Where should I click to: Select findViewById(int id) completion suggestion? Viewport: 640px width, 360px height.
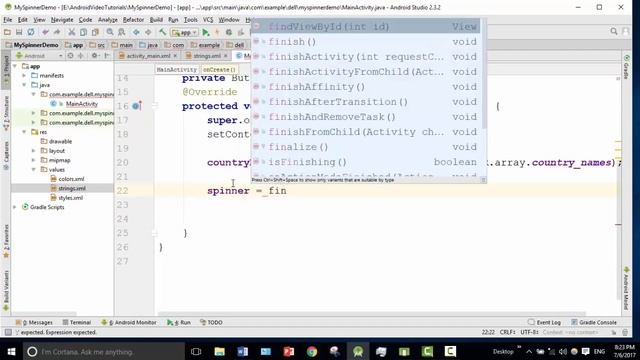(366, 27)
